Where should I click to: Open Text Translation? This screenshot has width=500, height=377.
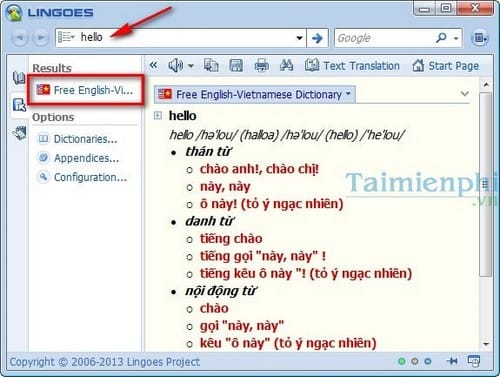click(352, 65)
